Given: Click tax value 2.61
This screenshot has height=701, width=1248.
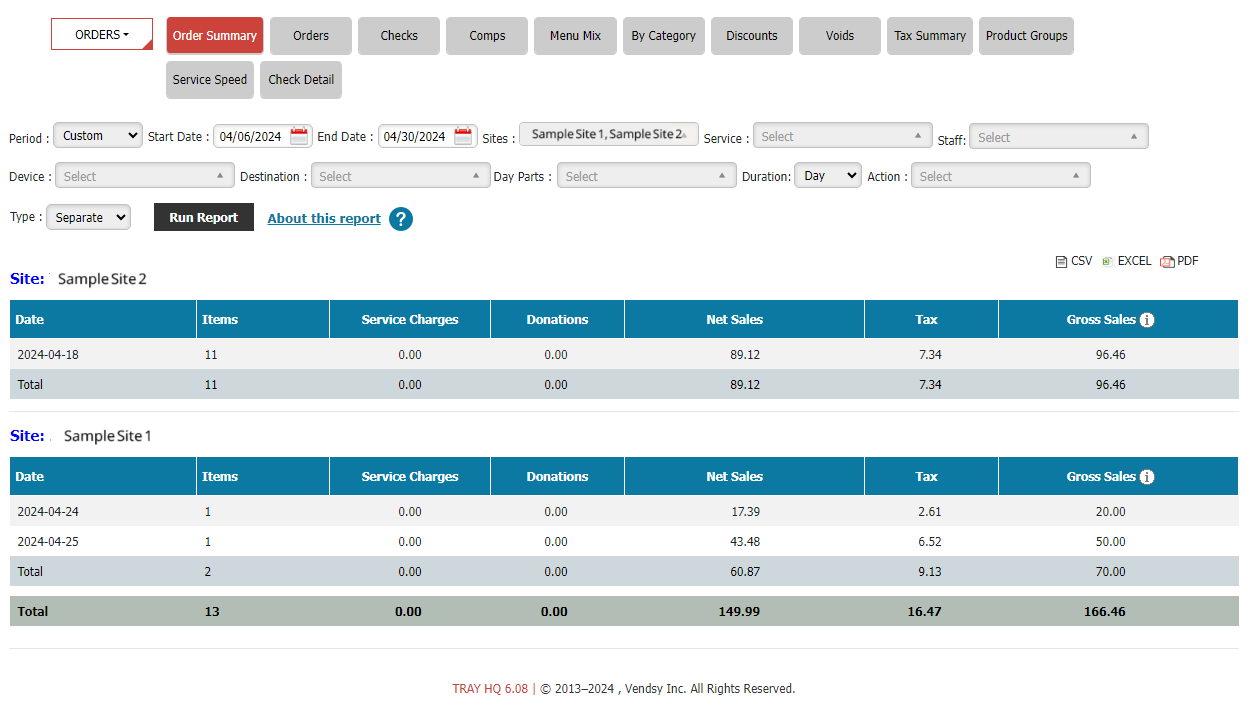Looking at the screenshot, I should pyautogui.click(x=930, y=512).
